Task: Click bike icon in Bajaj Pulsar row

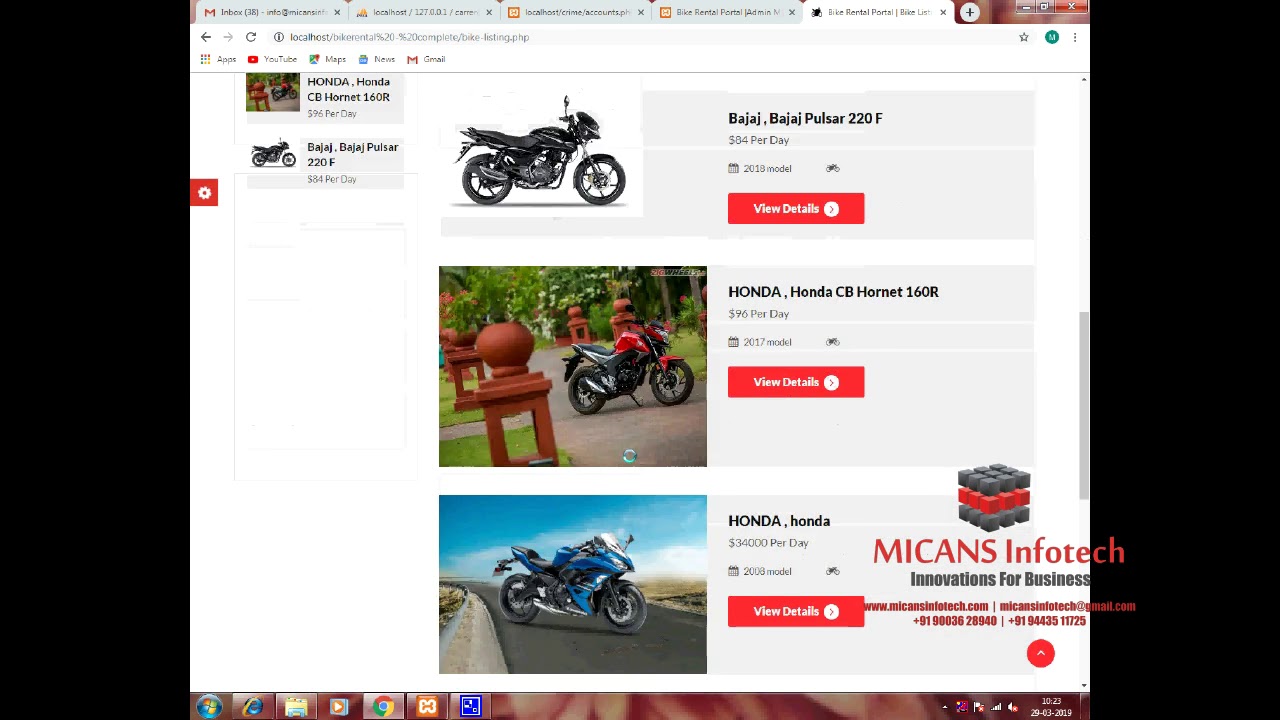Action: point(832,168)
